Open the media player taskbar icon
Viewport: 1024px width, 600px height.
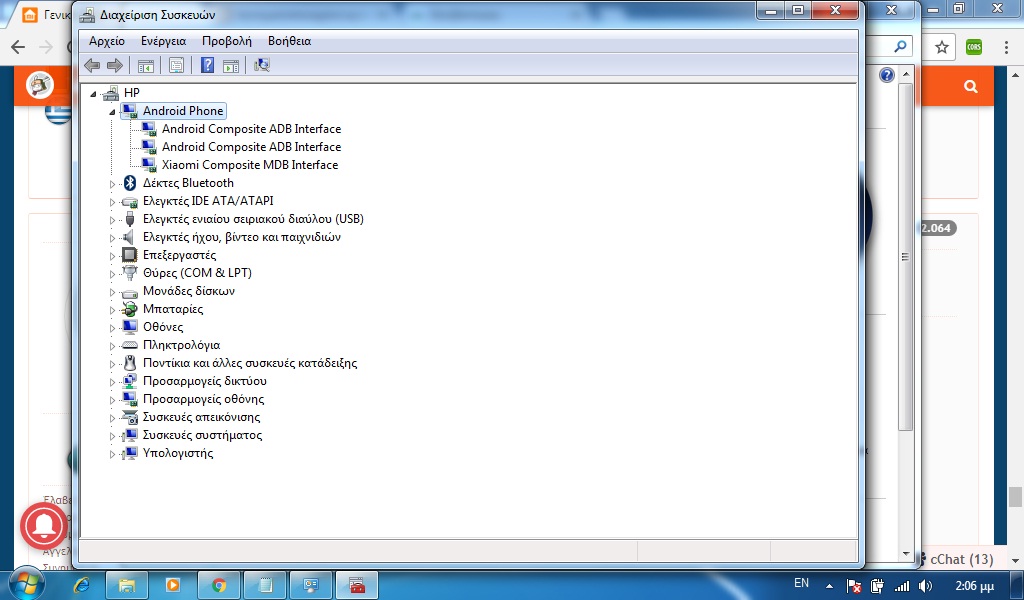pos(172,585)
